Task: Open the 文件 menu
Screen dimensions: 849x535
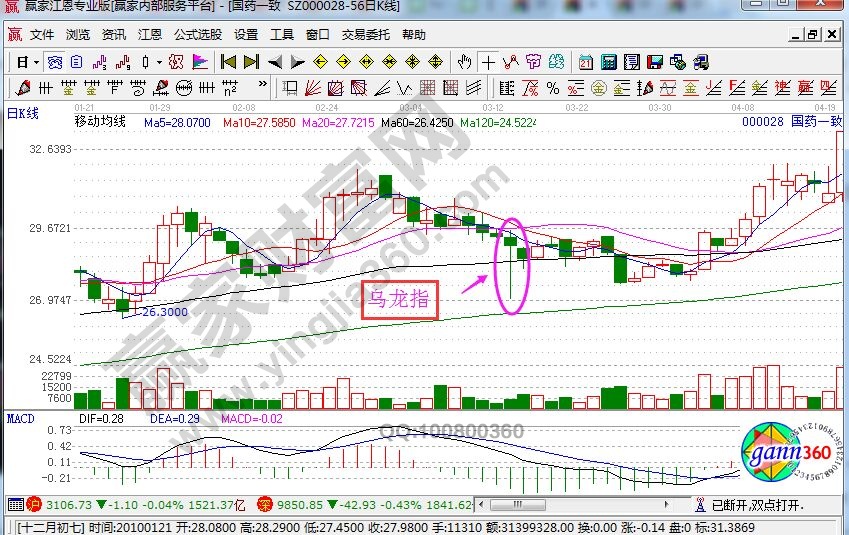Action: tap(42, 34)
